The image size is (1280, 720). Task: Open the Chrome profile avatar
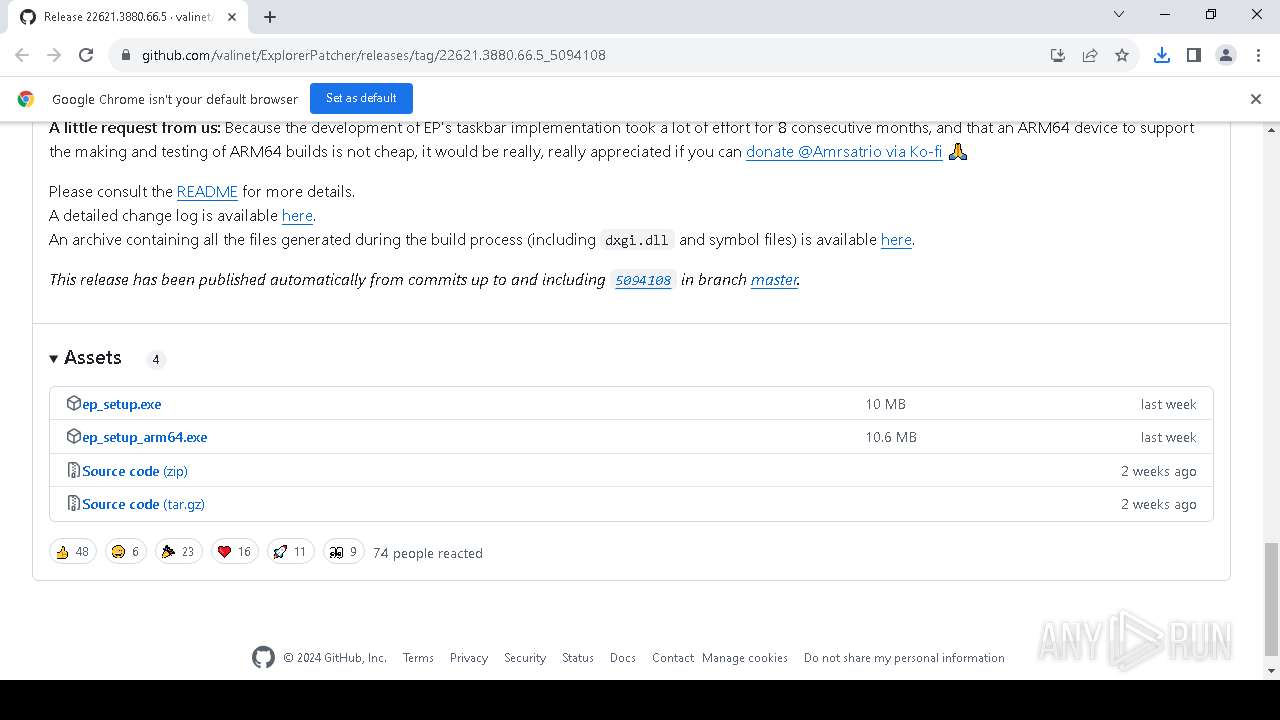click(x=1226, y=55)
